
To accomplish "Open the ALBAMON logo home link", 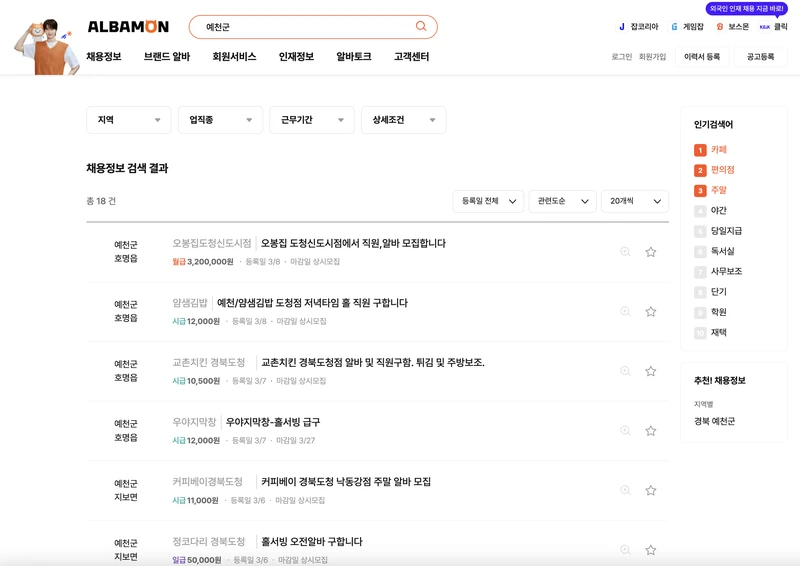I will pos(128,27).
